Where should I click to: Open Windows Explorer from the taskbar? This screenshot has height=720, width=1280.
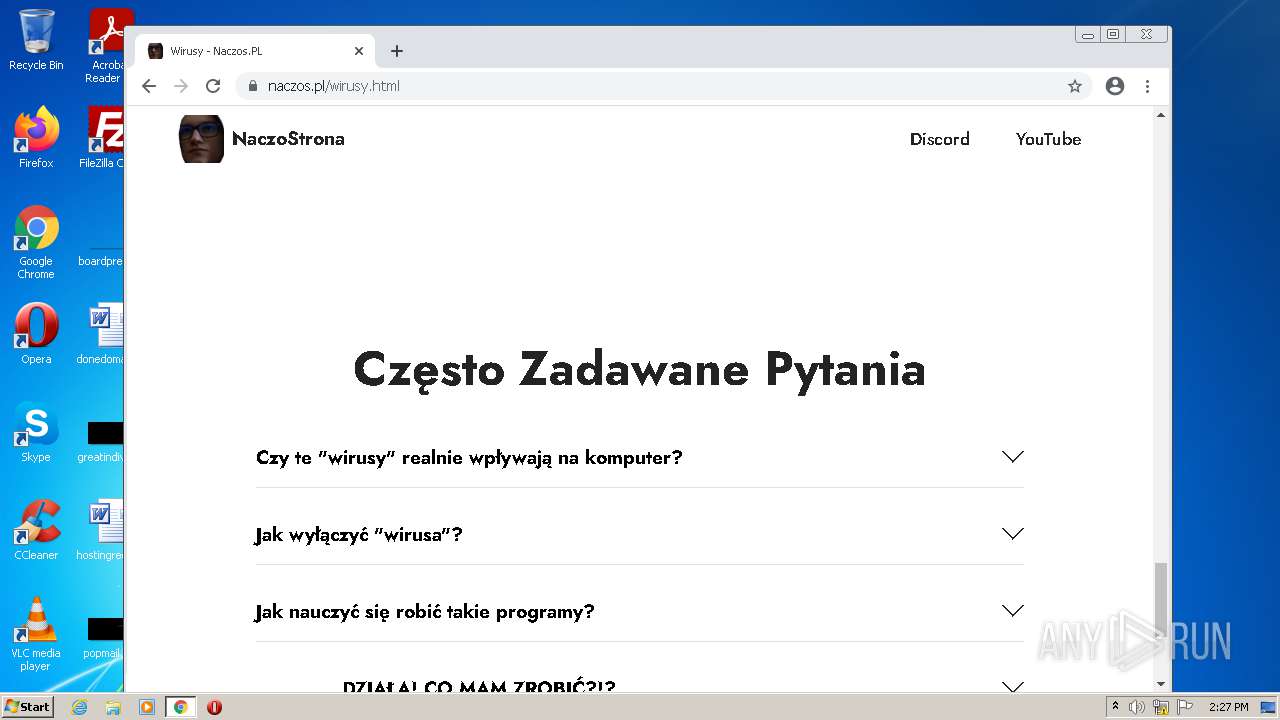[113, 707]
